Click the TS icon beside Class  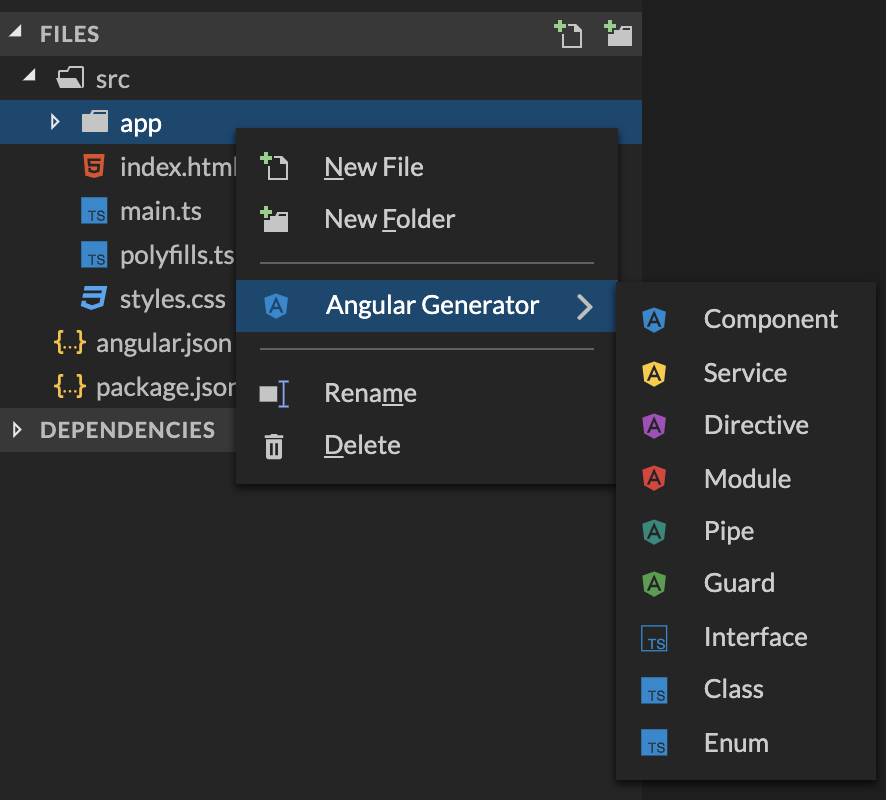click(x=654, y=690)
